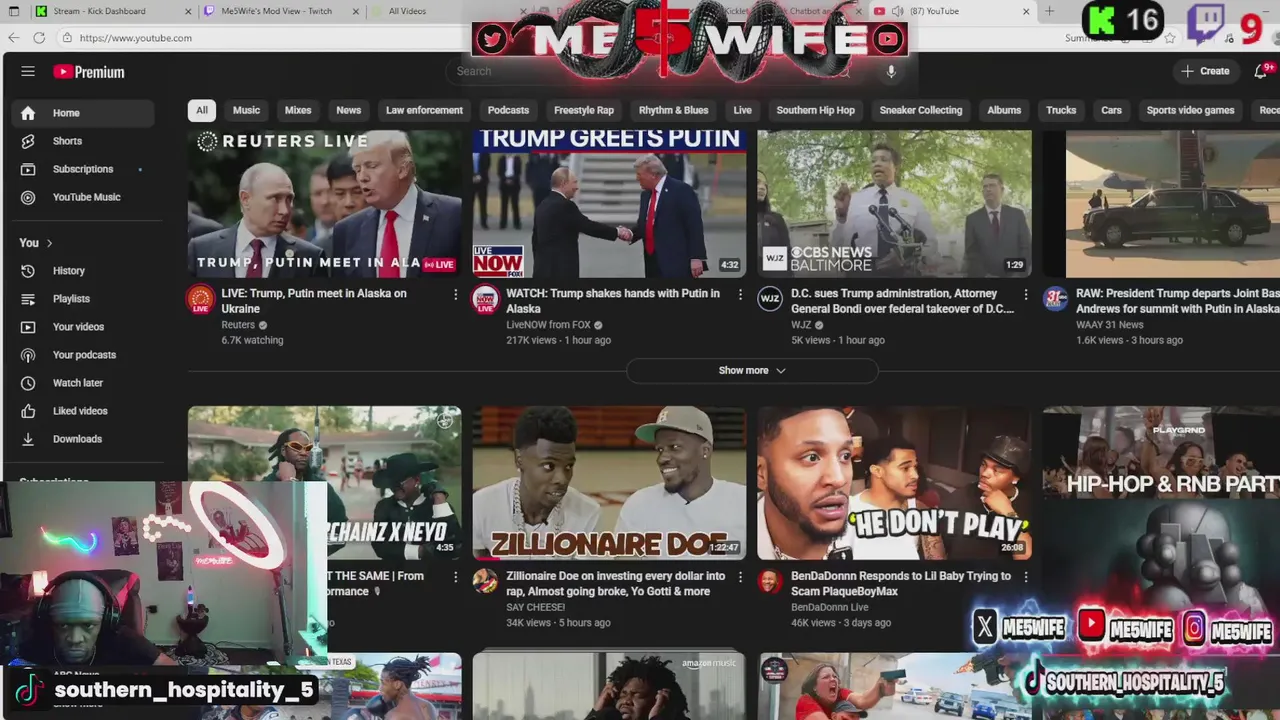Click the SAY CHEESE! channel avatar
1280x720 pixels.
485,581
